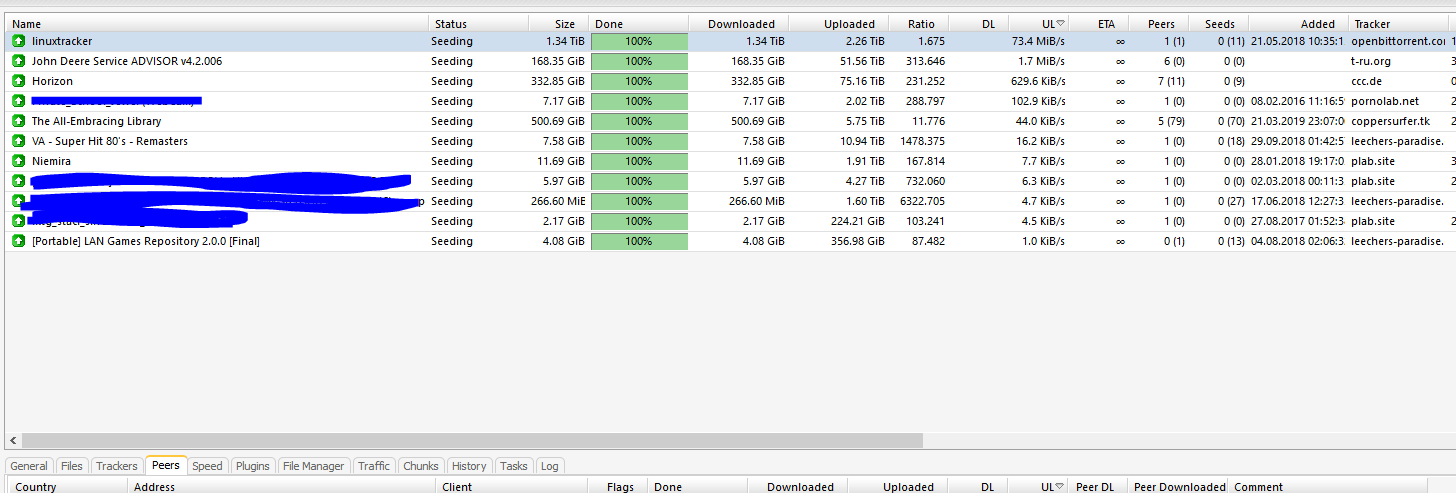Click the 6322.705 ratio value
This screenshot has height=493, width=1456.
point(923,201)
